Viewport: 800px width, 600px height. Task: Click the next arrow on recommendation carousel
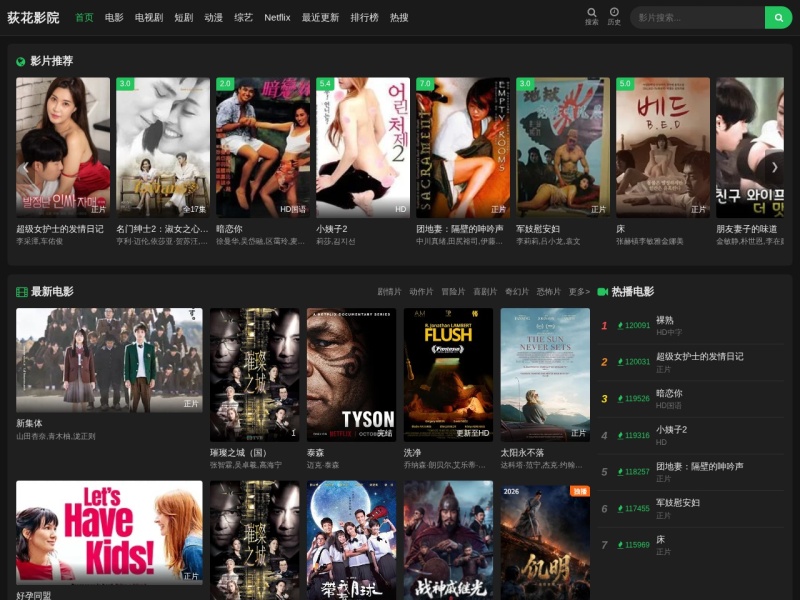(x=774, y=167)
